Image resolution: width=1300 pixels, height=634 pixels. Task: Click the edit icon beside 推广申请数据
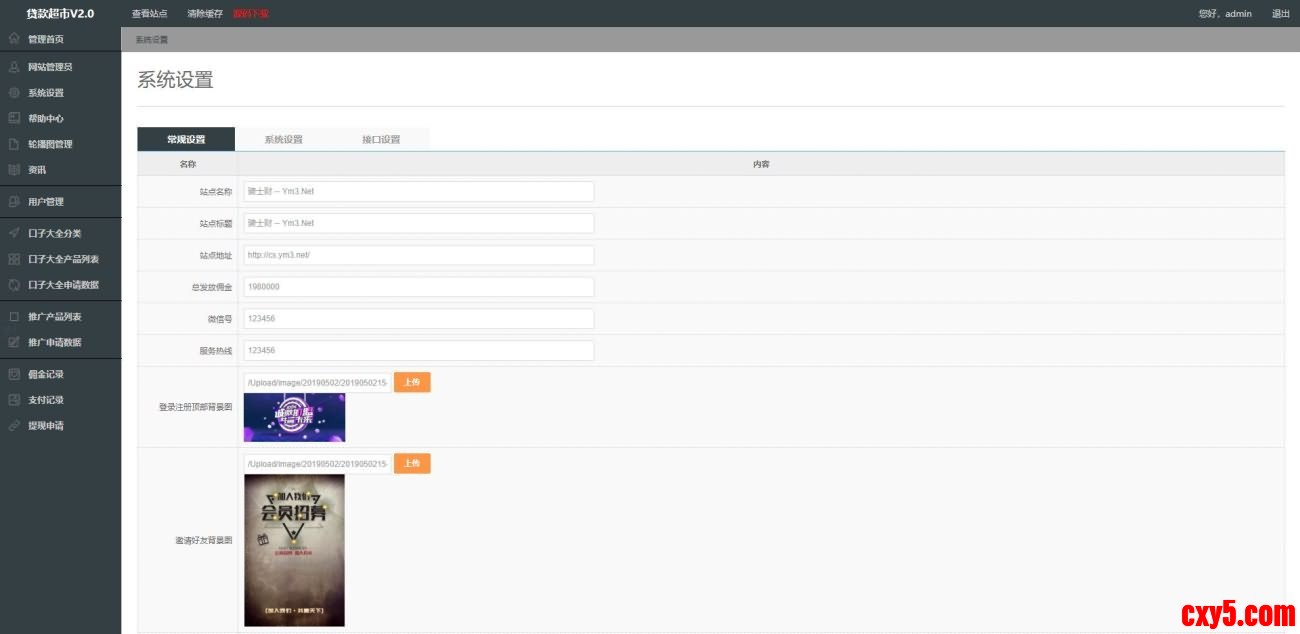14,342
